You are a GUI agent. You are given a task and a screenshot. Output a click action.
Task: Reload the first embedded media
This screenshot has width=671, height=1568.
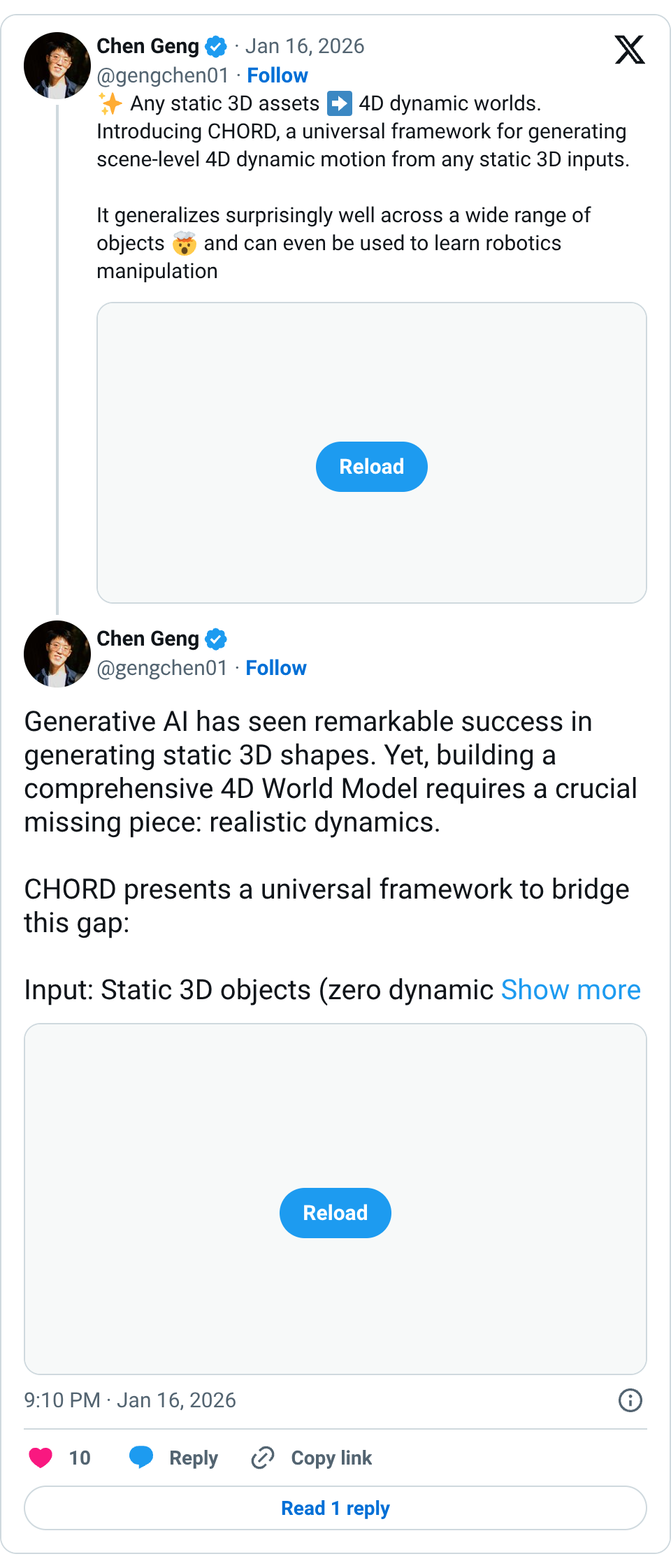tap(371, 466)
